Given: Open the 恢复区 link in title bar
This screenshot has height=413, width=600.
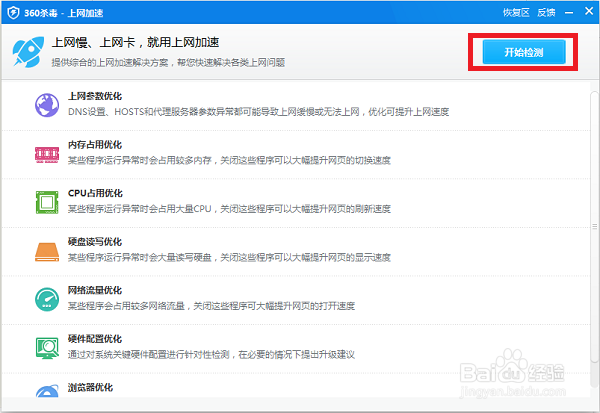Looking at the screenshot, I should [x=516, y=13].
